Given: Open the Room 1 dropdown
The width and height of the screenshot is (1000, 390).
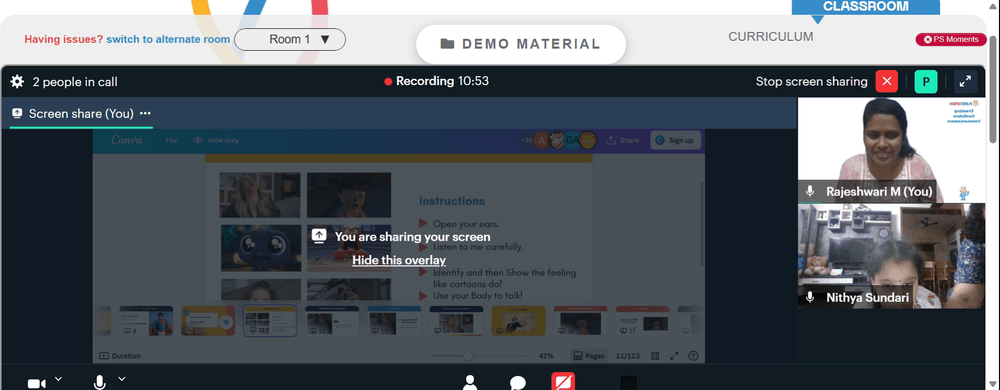Looking at the screenshot, I should [290, 40].
